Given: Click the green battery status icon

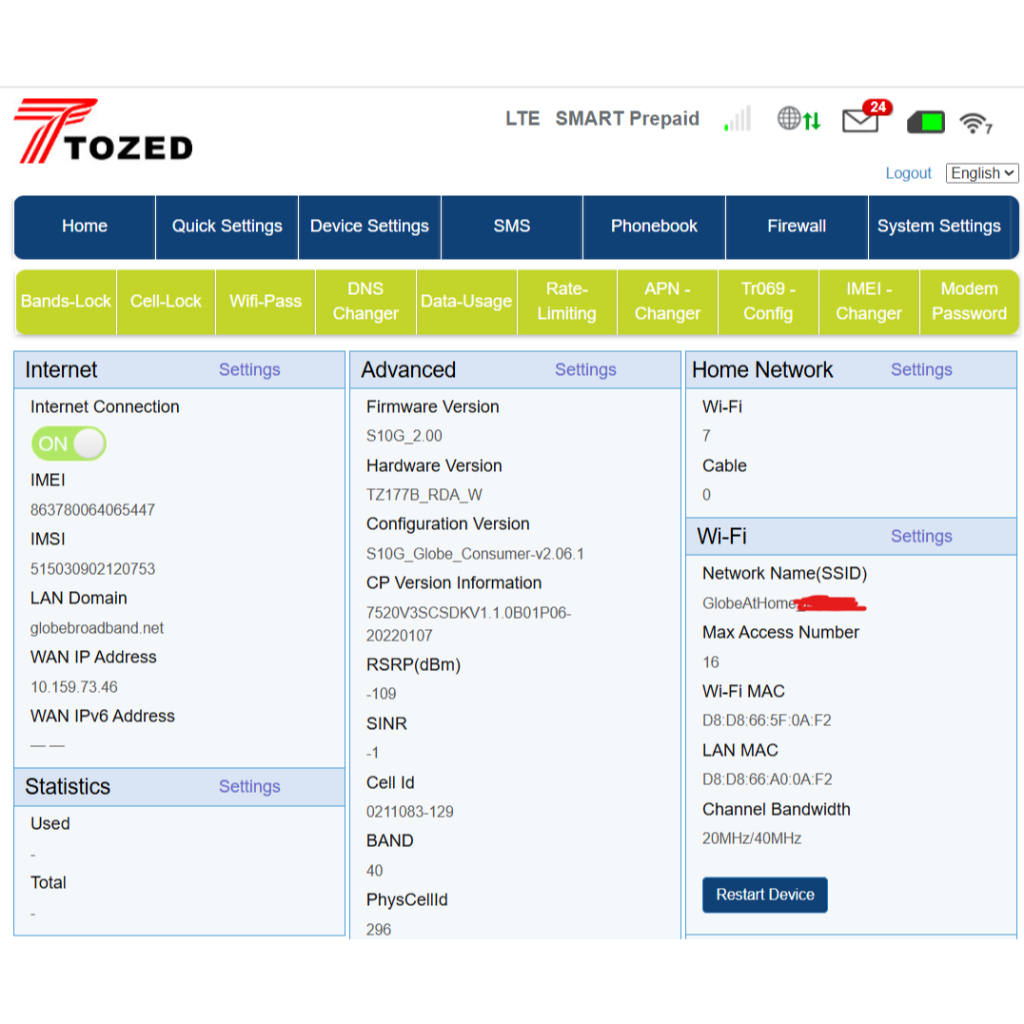Looking at the screenshot, I should tap(925, 123).
